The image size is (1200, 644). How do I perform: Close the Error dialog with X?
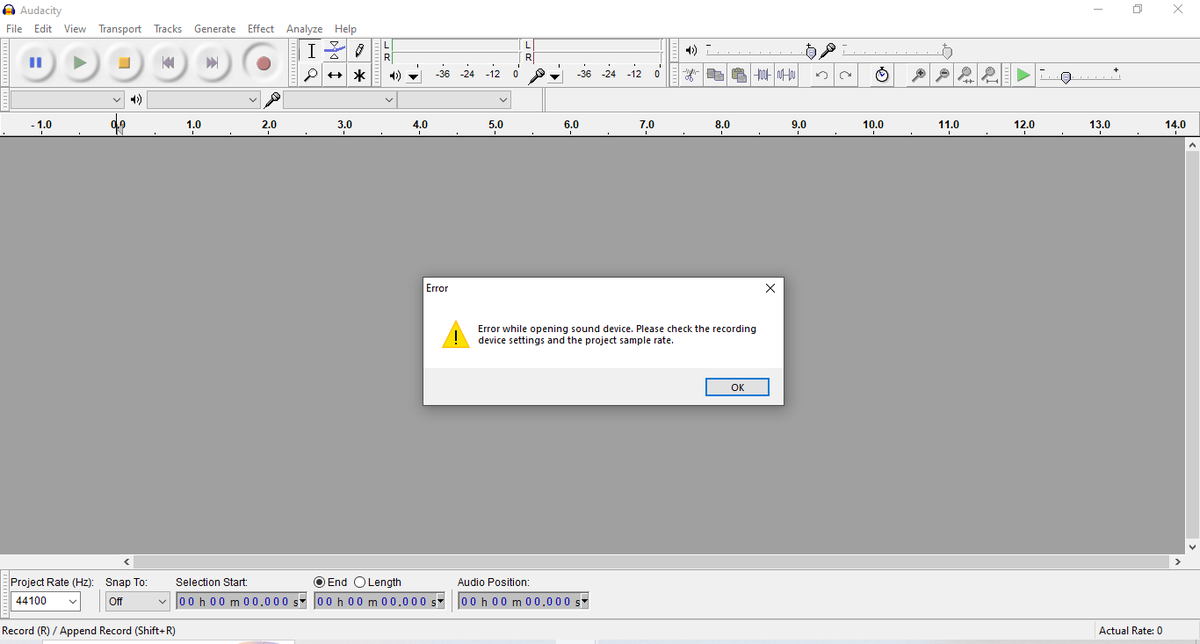pos(769,288)
